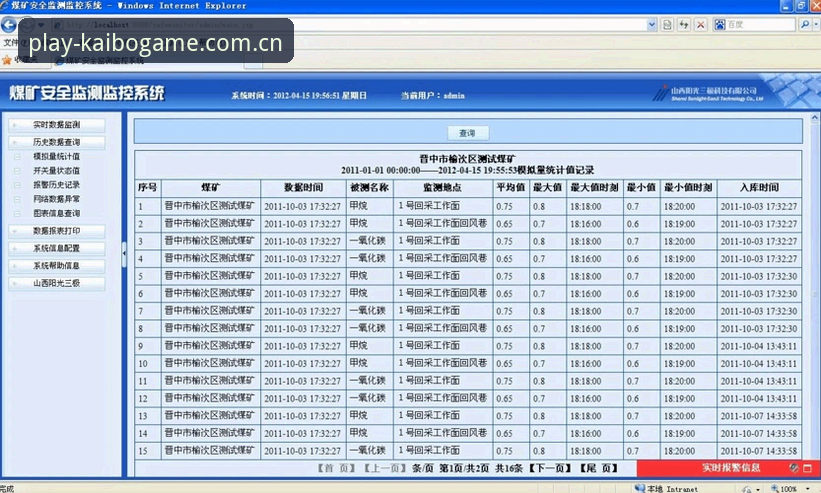This screenshot has height=493, width=821.
Task: Stop loading with the red X icon
Action: pos(701,25)
